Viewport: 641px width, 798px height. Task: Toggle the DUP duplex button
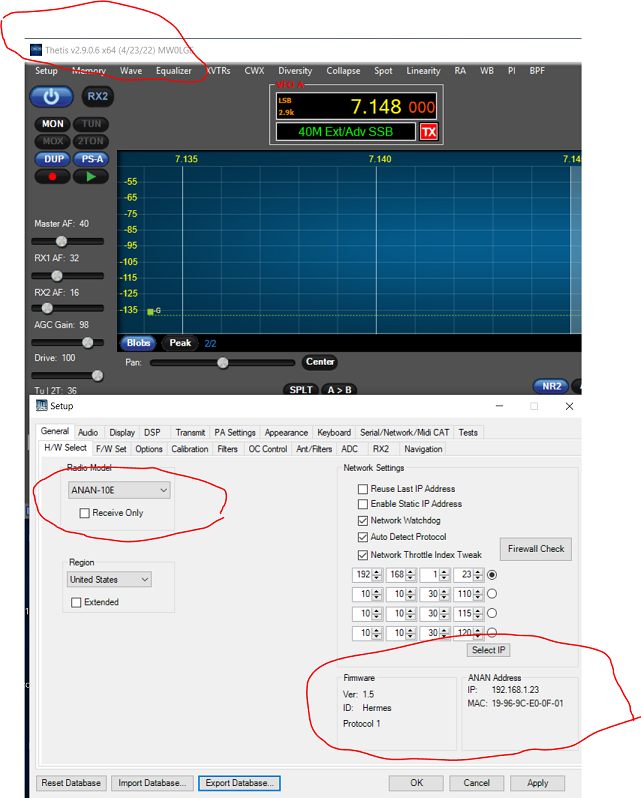coord(53,159)
